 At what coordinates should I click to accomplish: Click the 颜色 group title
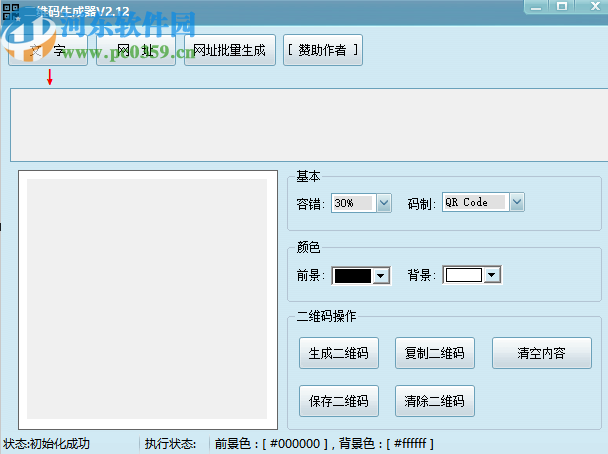tap(308, 247)
